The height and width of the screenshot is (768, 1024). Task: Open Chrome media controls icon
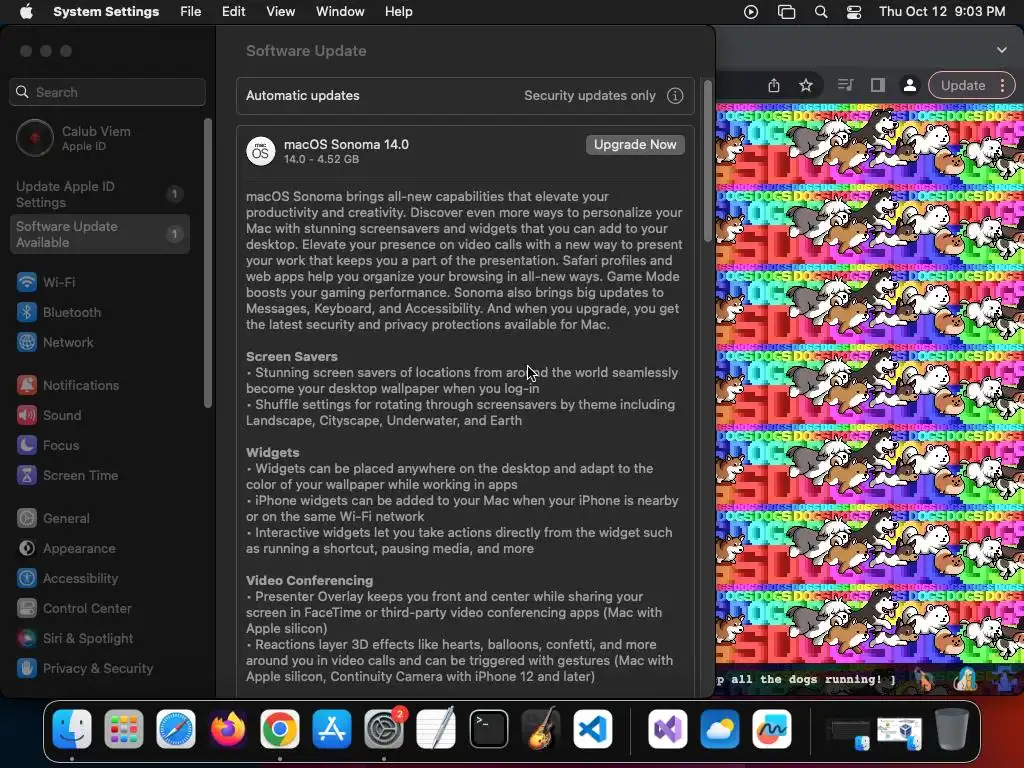tap(845, 85)
